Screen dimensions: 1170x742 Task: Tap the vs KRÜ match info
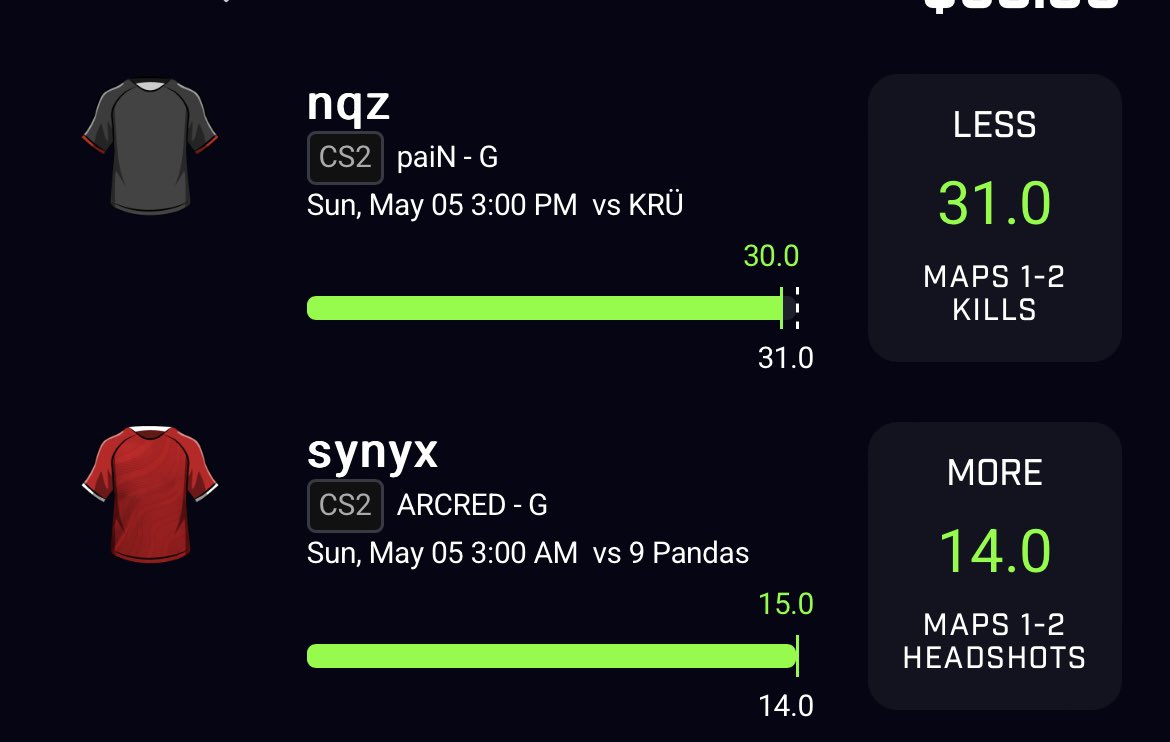[x=637, y=205]
